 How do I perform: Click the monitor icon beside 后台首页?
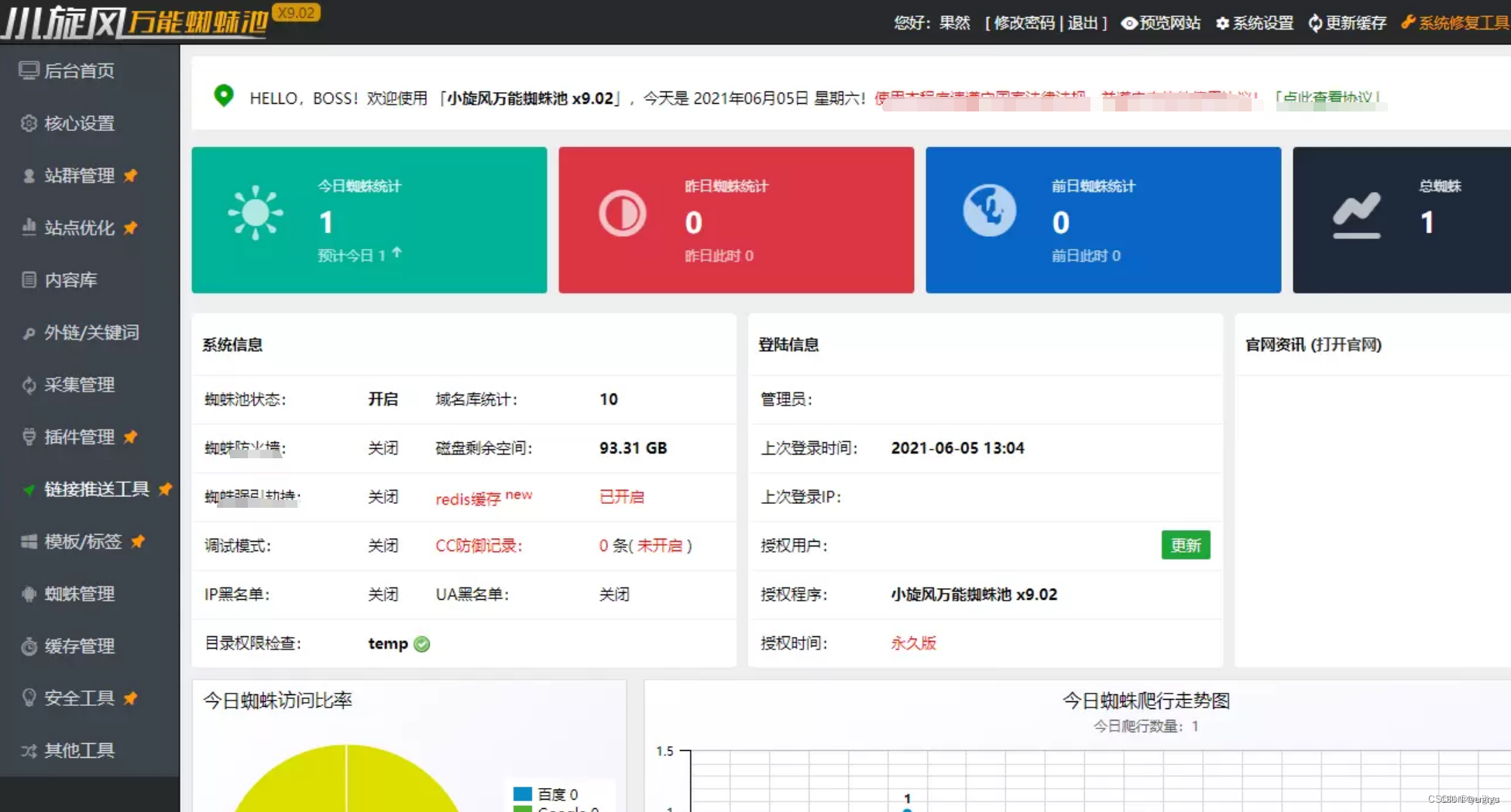(x=29, y=70)
